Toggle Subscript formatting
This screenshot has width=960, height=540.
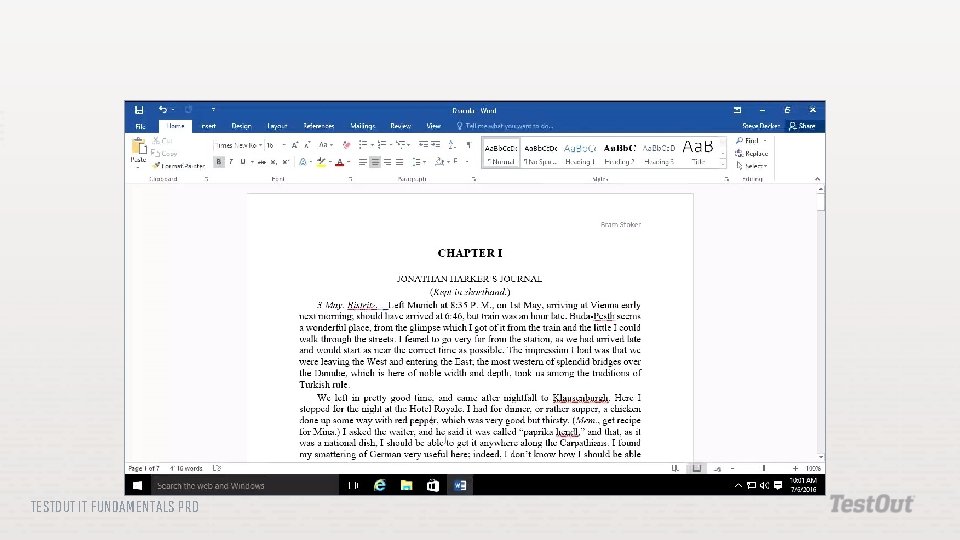tap(274, 162)
